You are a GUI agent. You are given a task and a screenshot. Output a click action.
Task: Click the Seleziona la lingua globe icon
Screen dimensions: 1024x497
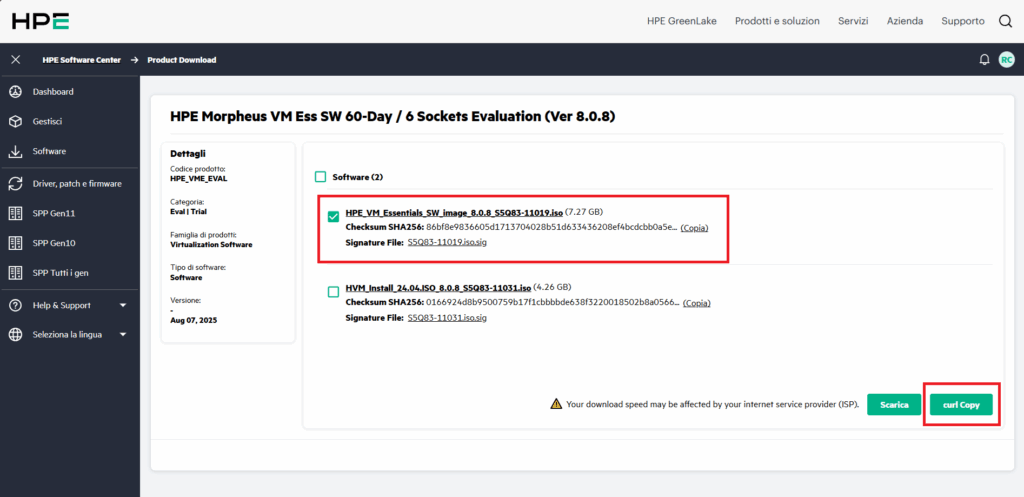16,334
